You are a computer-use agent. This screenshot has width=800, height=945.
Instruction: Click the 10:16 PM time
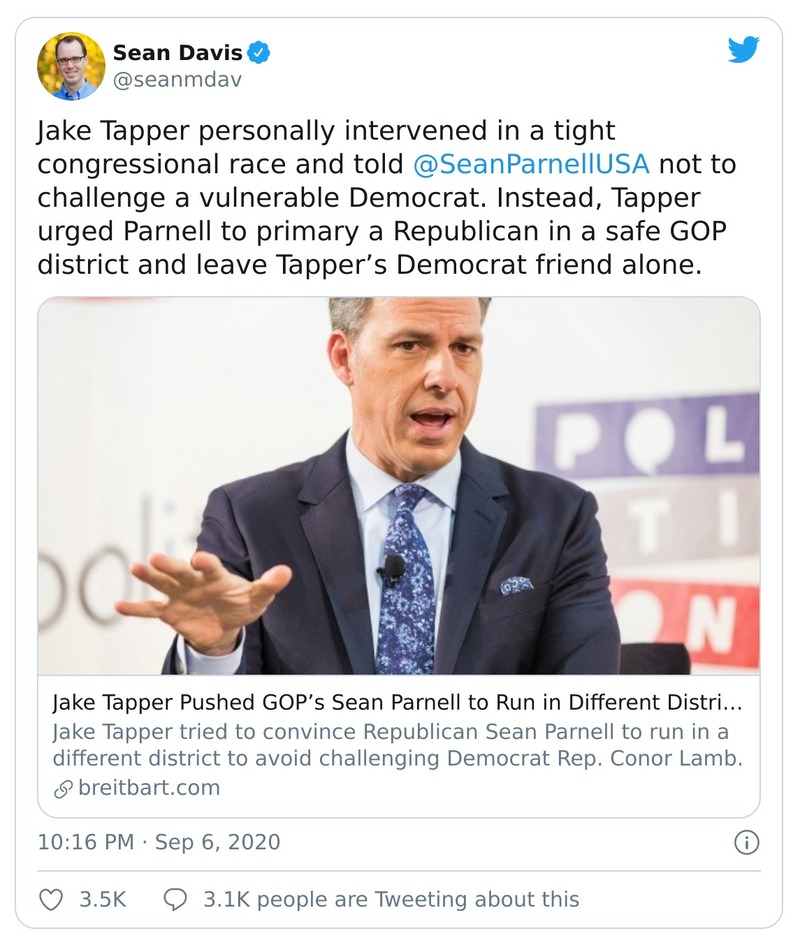(x=85, y=842)
